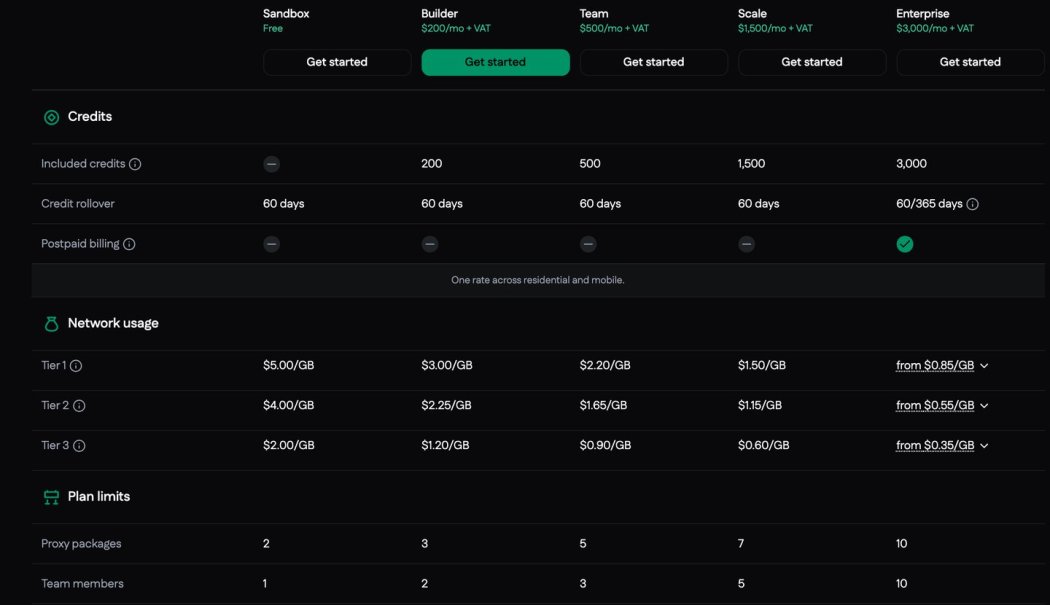
Task: Click the Enterprise plan name
Action: (x=923, y=13)
